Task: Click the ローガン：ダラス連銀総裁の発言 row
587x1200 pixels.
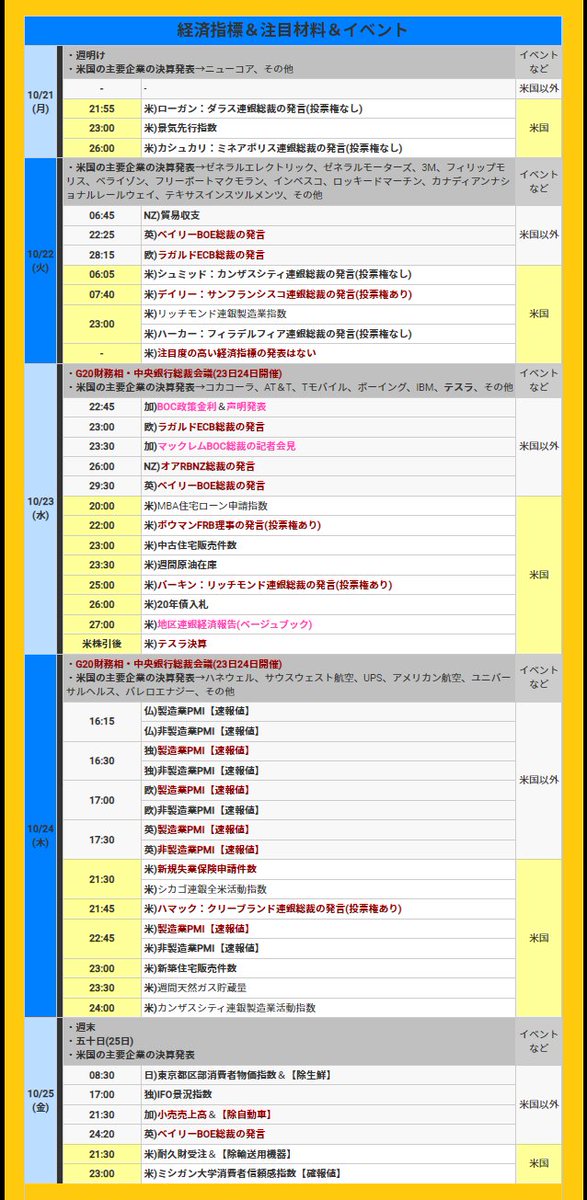Action: (x=328, y=108)
